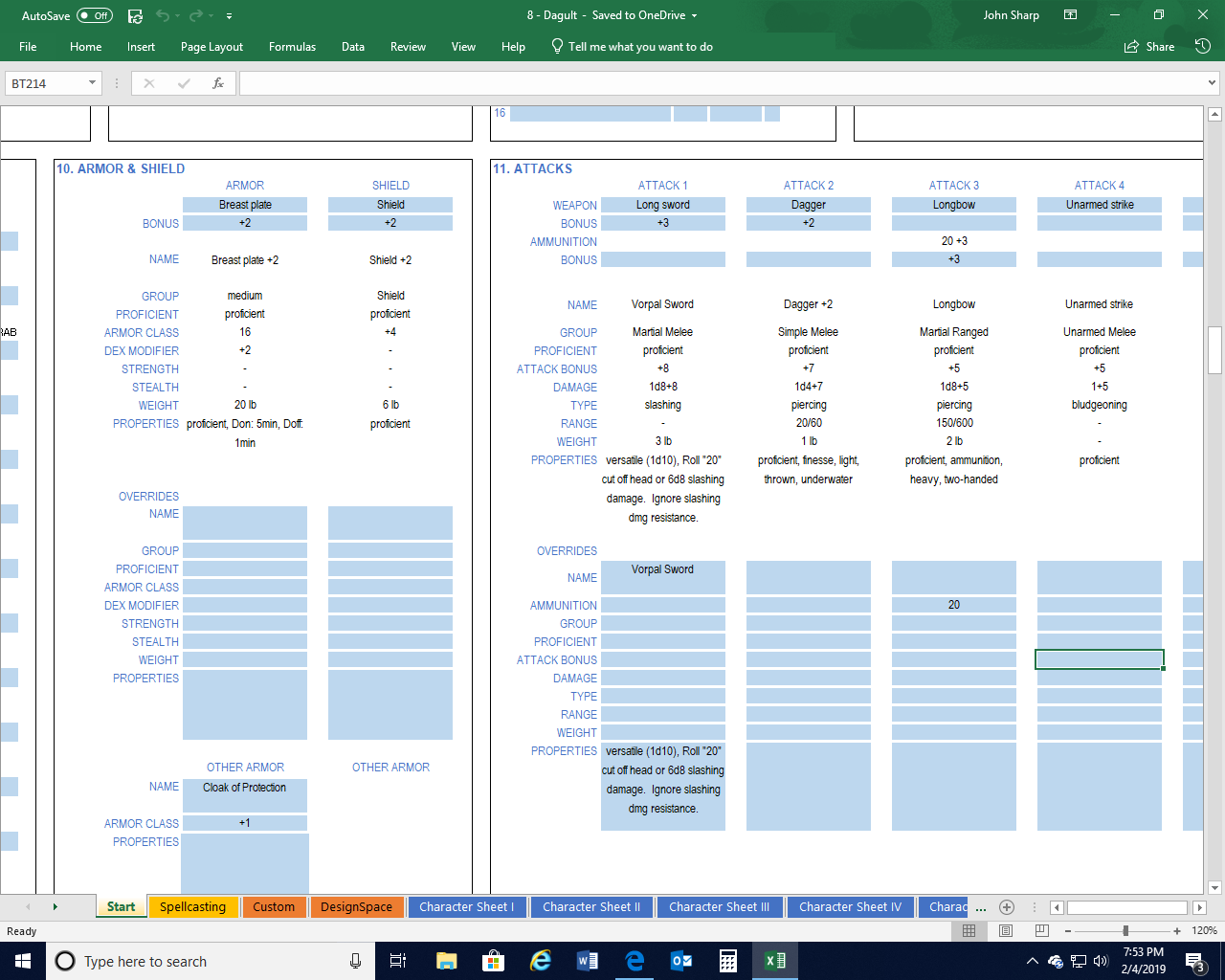The image size is (1225, 980).
Task: Click the Insert Function fx icon
Action: click(x=218, y=83)
